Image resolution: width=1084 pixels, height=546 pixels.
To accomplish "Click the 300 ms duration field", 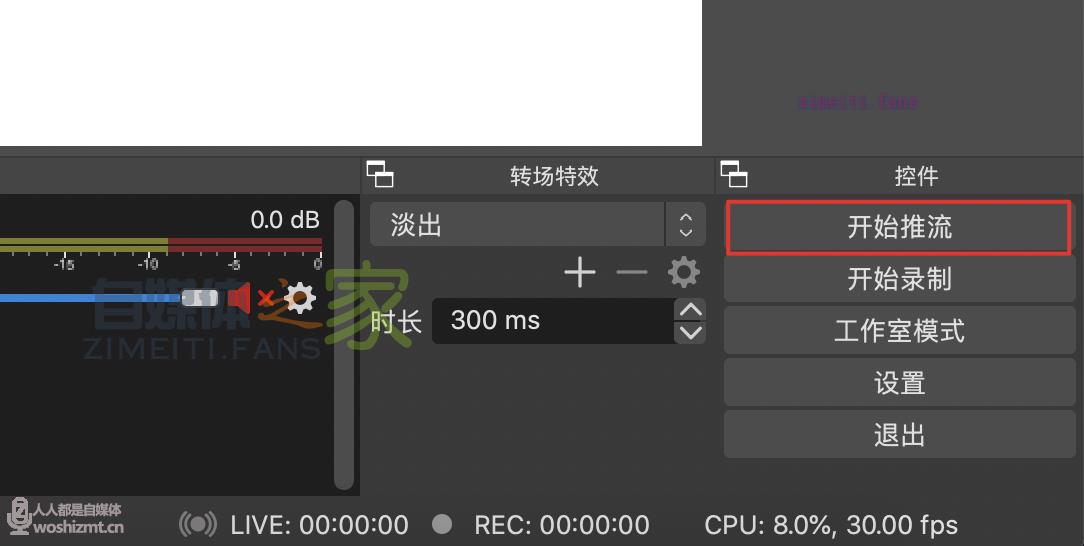I will click(x=554, y=321).
